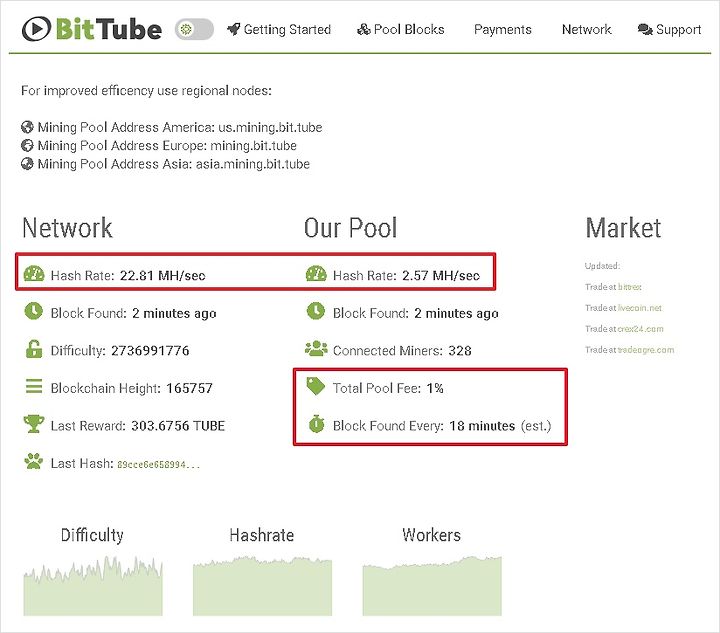Select America pool address us.mining.bit.tube
This screenshot has height=633, width=720.
(x=270, y=127)
